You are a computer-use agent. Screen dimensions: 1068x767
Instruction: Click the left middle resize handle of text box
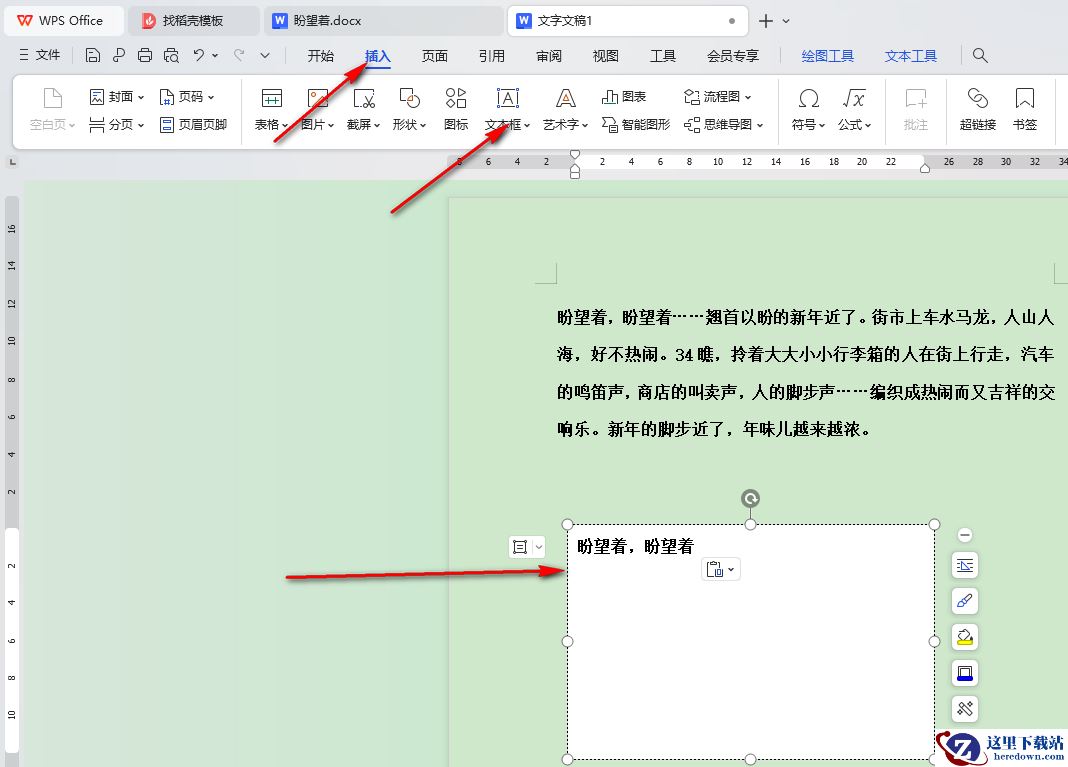567,641
